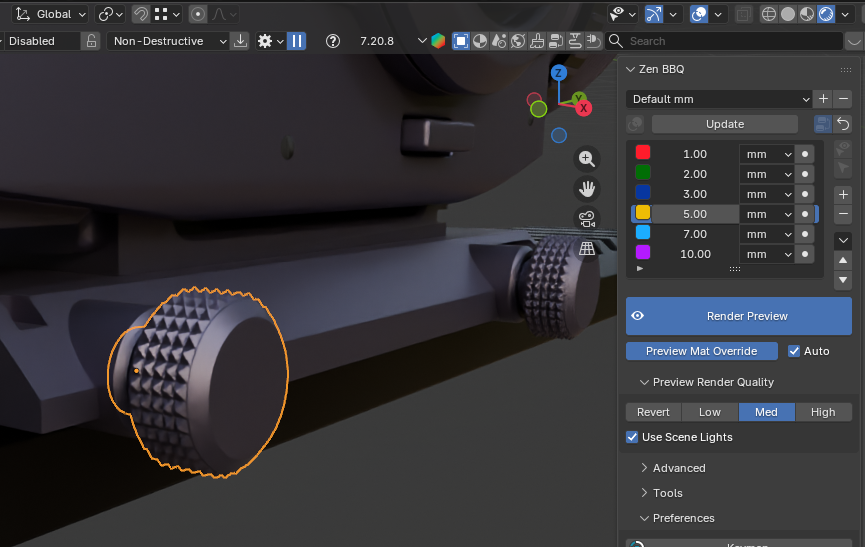Select Med render quality
Screen dimensions: 865x547
(x=766, y=412)
